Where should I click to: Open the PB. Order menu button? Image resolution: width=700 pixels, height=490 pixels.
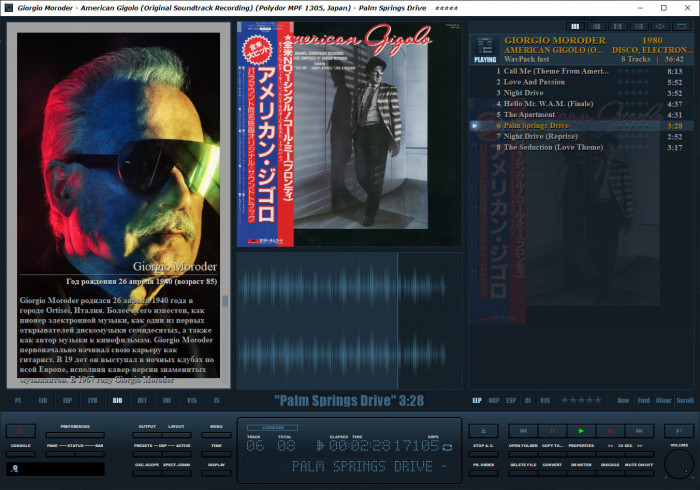(483, 473)
